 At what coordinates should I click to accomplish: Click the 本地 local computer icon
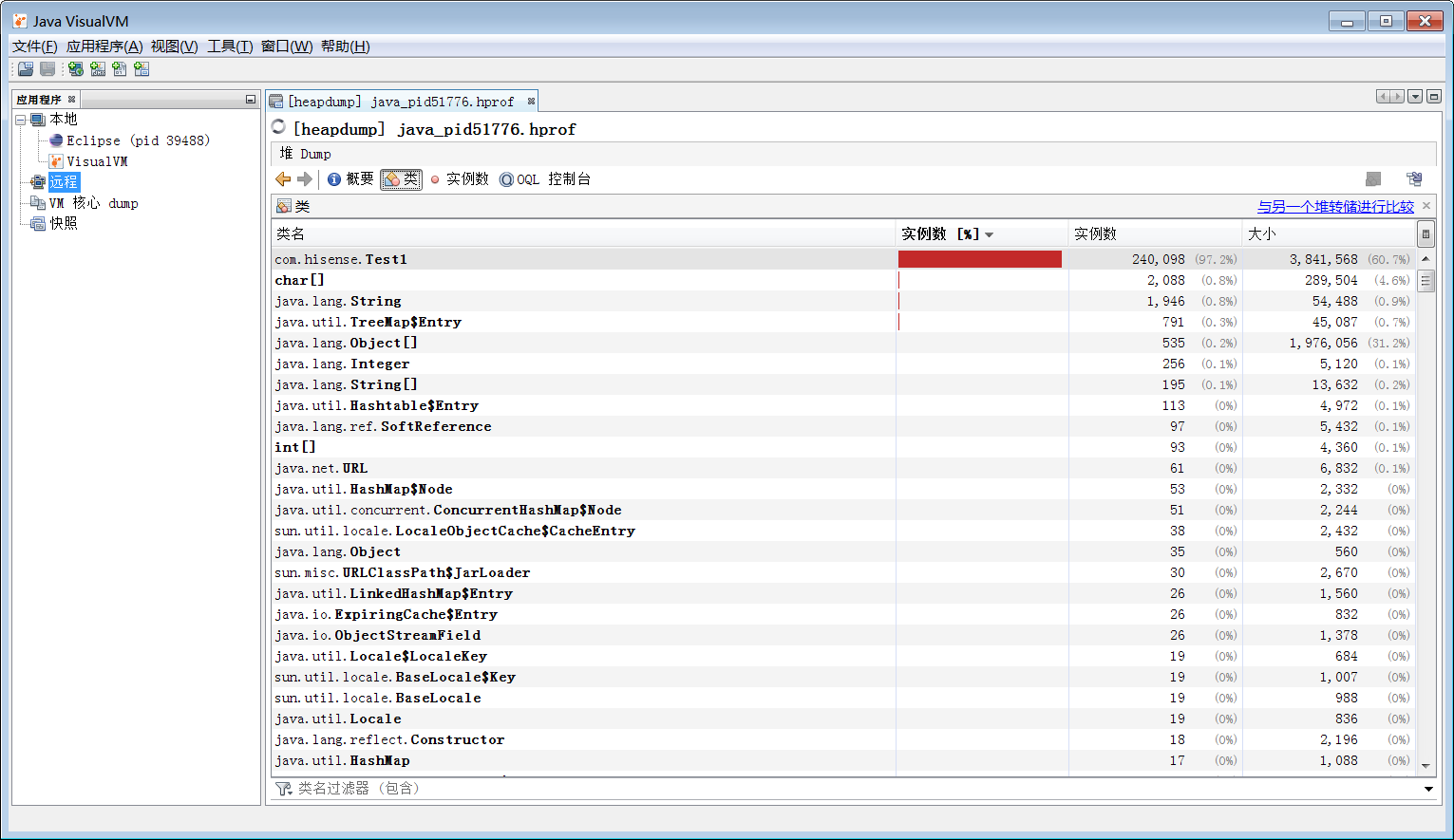click(38, 120)
